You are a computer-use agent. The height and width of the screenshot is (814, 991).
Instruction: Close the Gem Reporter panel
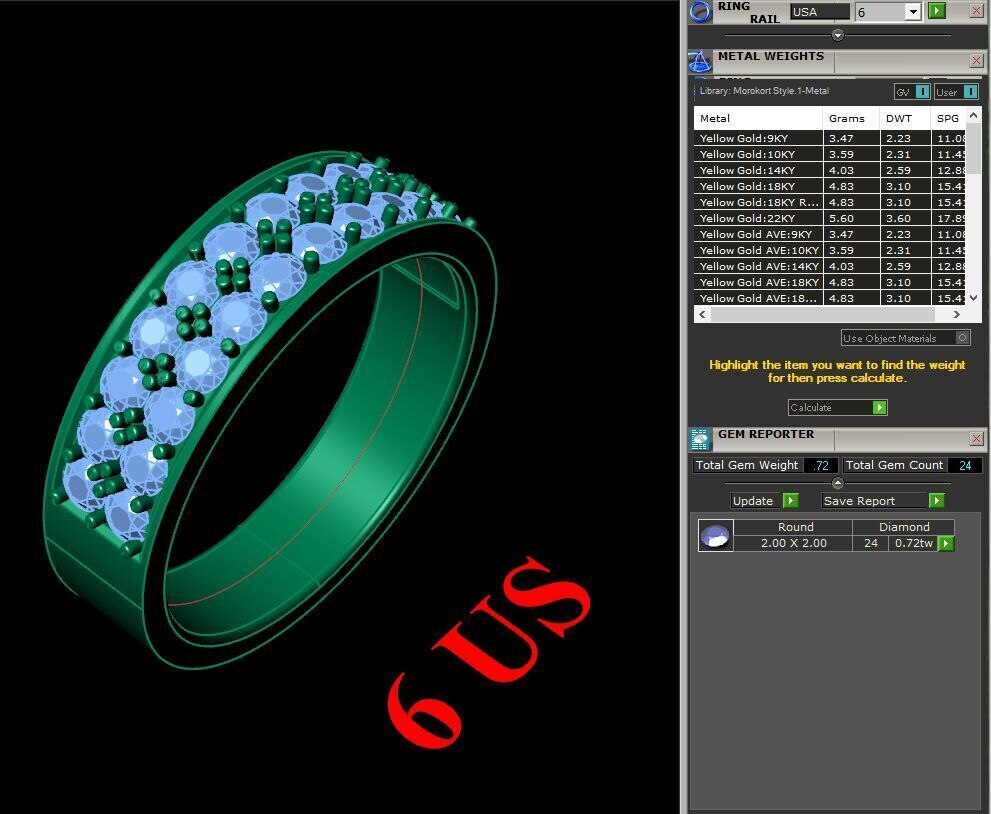coord(976,439)
